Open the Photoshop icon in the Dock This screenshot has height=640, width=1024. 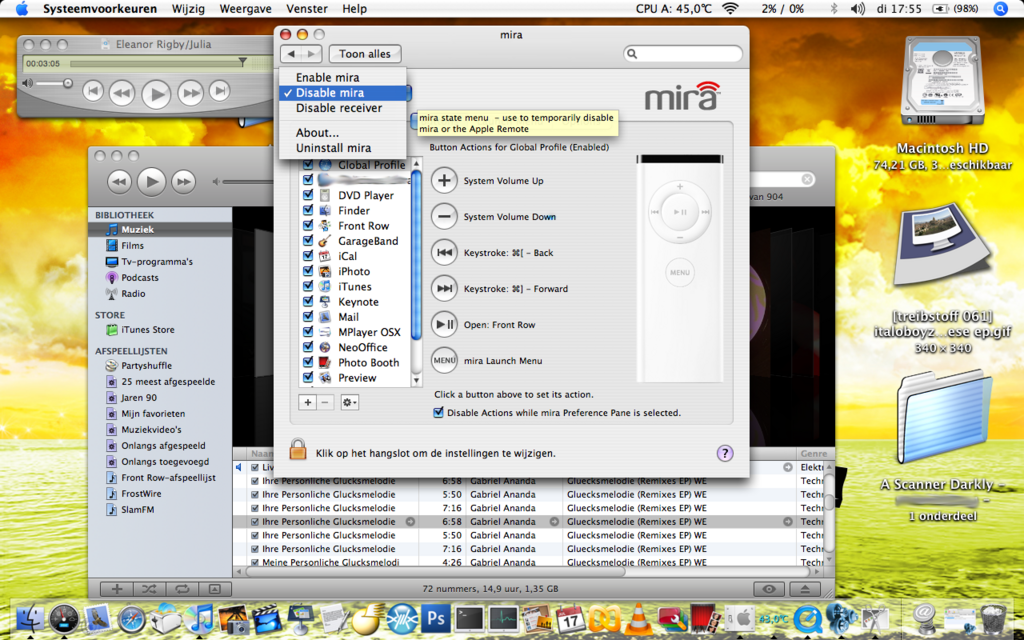point(436,616)
